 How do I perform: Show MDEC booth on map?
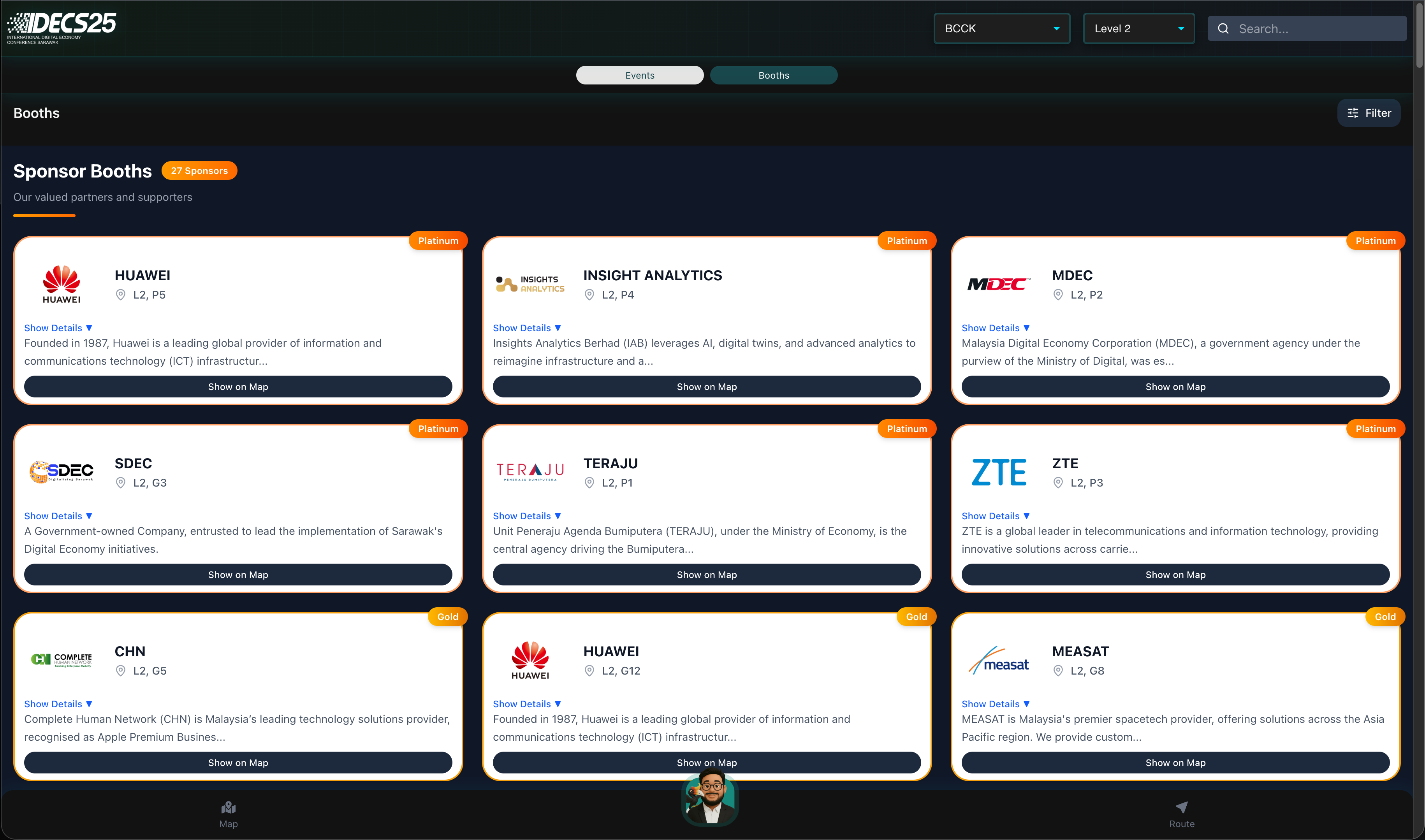pyautogui.click(x=1175, y=387)
